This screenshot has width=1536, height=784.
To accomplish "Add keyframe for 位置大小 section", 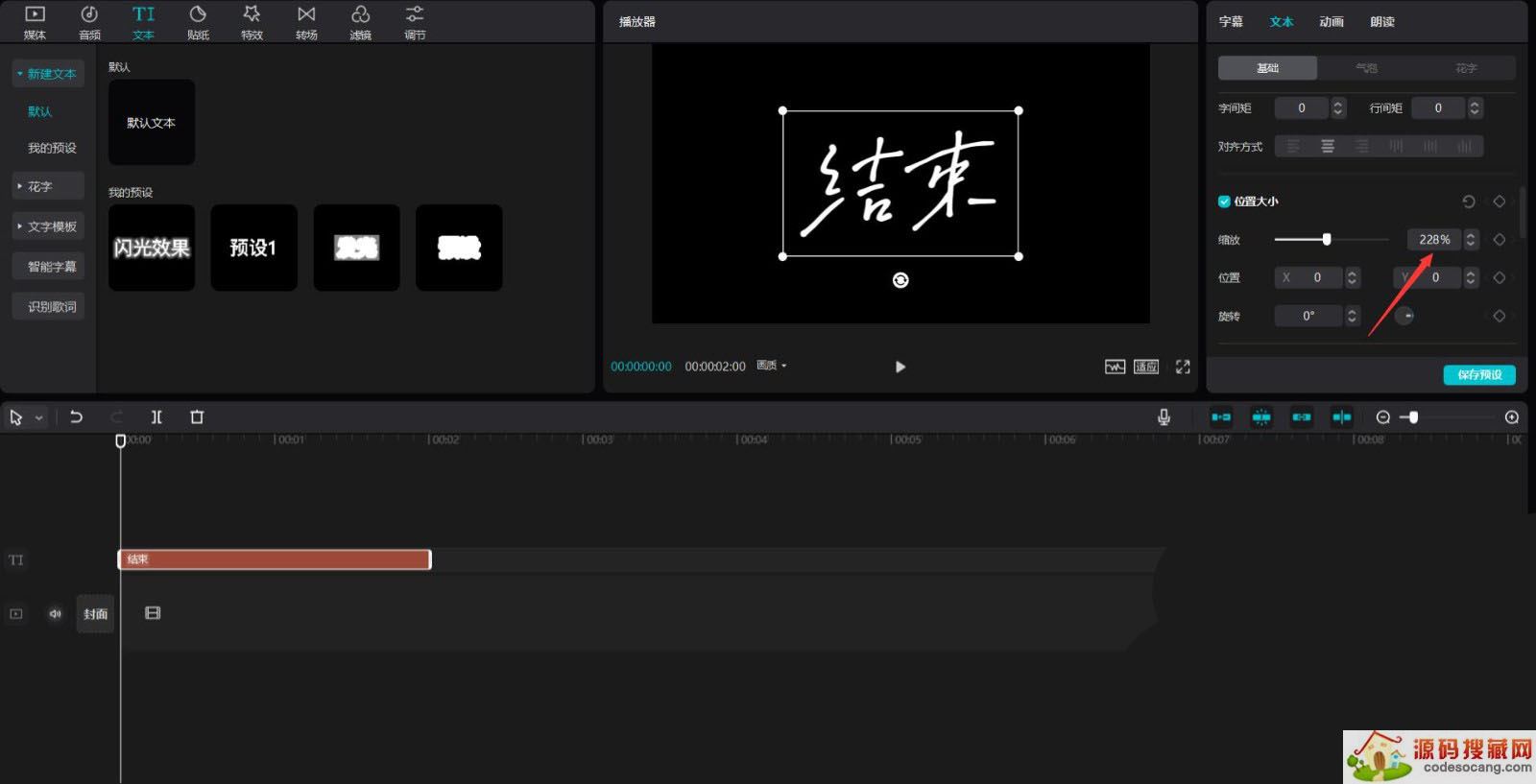I will (1500, 202).
